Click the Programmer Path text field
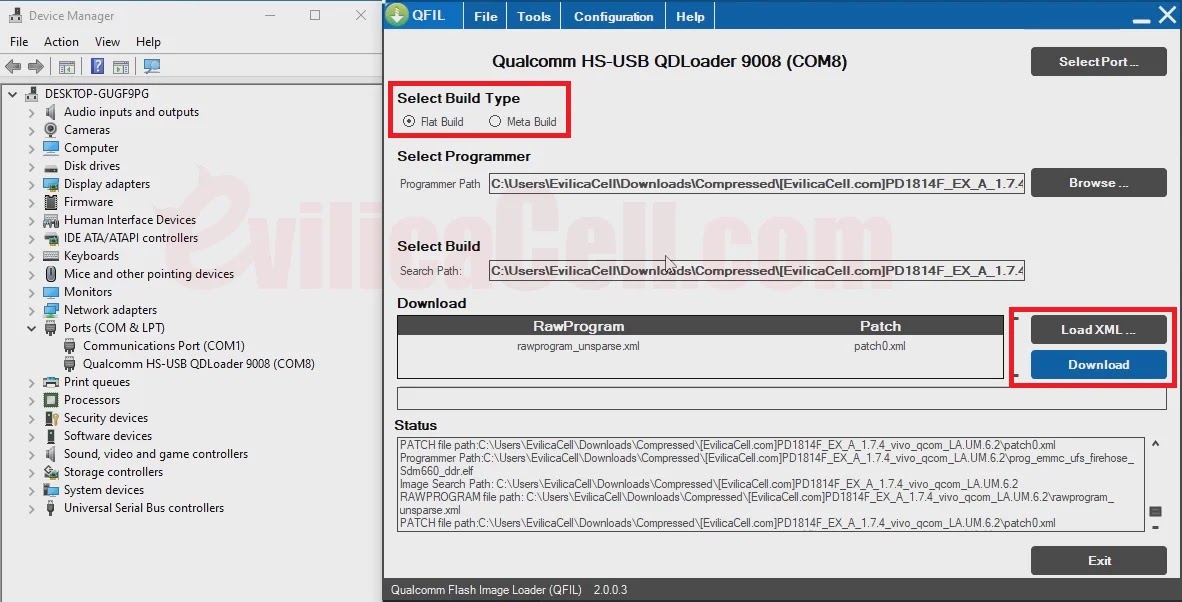This screenshot has width=1182, height=602. coord(756,184)
